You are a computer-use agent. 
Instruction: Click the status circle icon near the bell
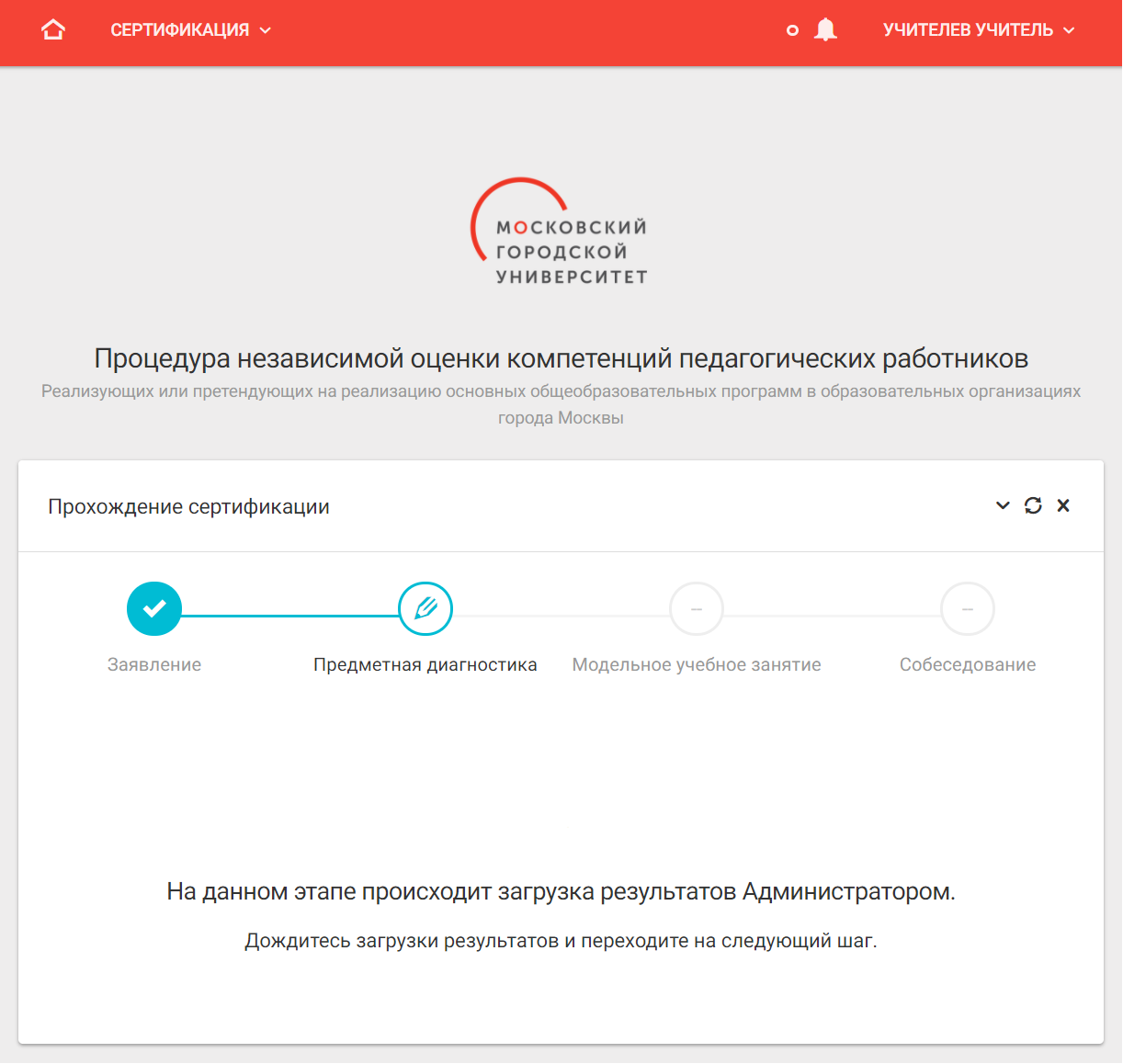pyautogui.click(x=792, y=30)
